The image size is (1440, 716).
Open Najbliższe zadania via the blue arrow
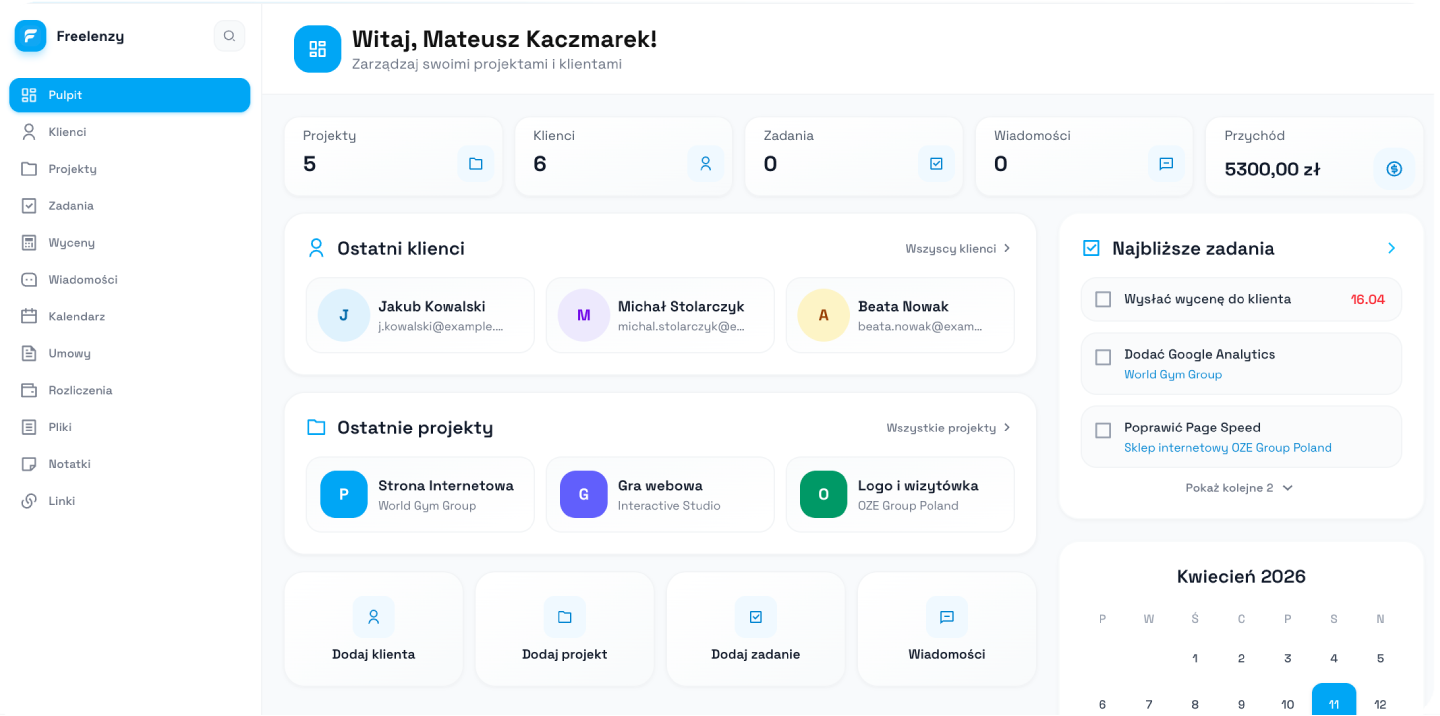(x=1391, y=248)
